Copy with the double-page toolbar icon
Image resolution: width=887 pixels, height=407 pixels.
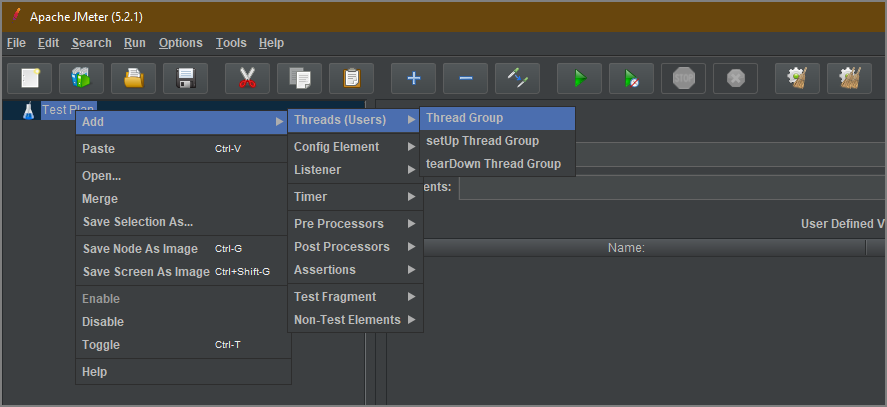click(x=299, y=78)
